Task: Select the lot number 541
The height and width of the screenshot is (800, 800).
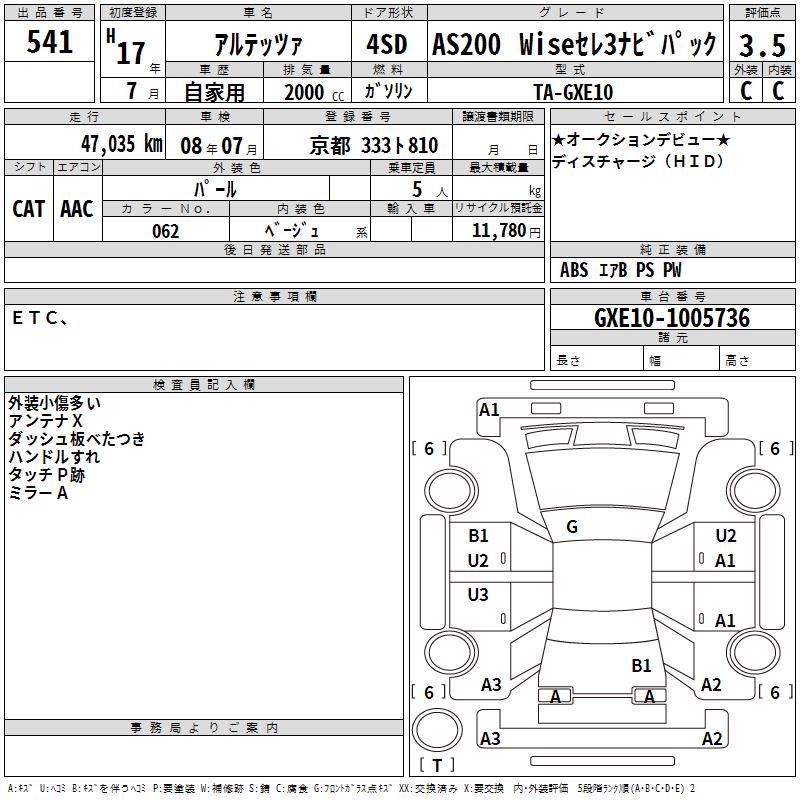Action: [49, 42]
